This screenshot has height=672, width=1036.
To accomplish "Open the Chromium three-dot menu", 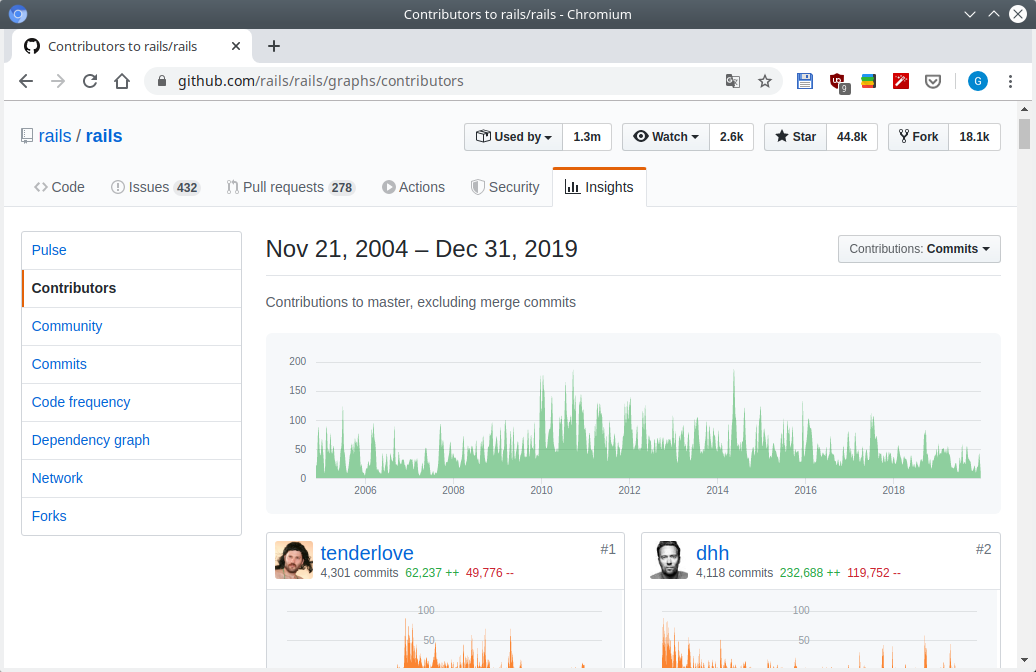I will point(1010,81).
